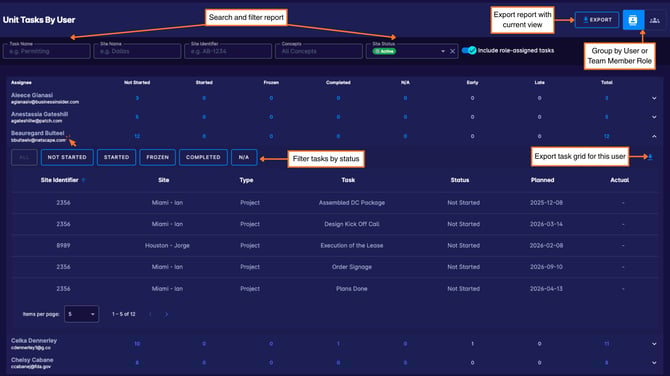Click Beauregard Bulteel's Total count

606,136
